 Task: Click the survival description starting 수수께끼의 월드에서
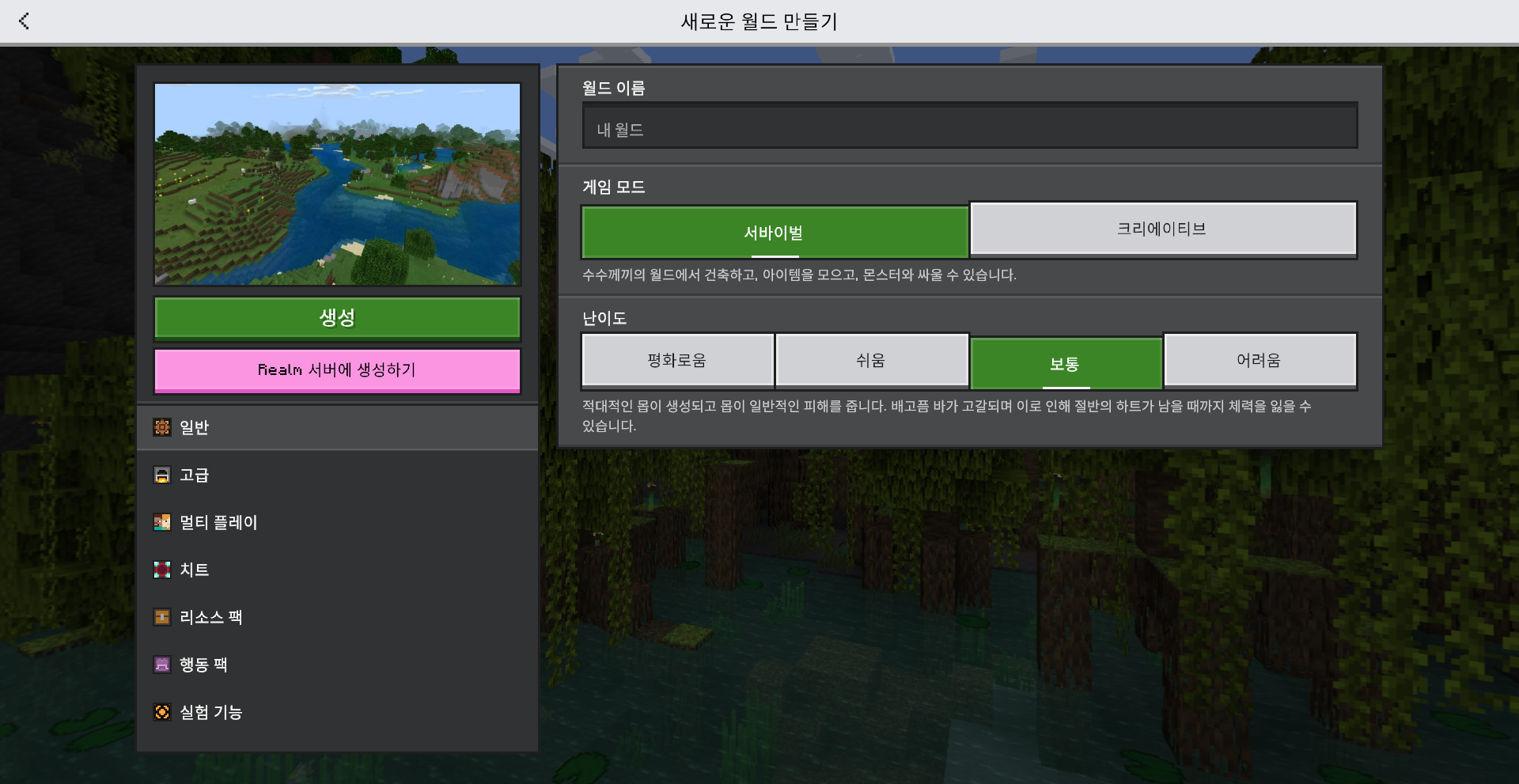[799, 275]
